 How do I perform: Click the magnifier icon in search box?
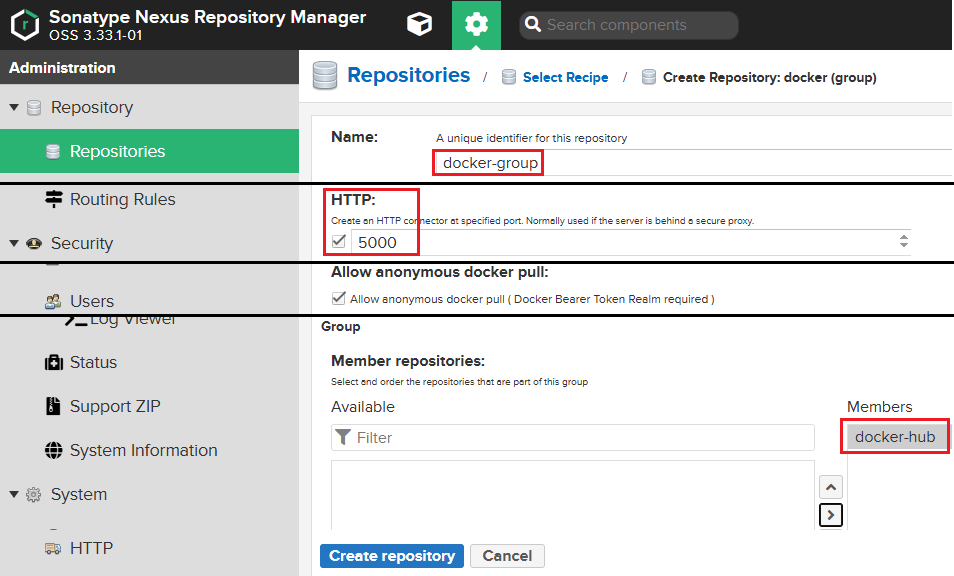533,24
